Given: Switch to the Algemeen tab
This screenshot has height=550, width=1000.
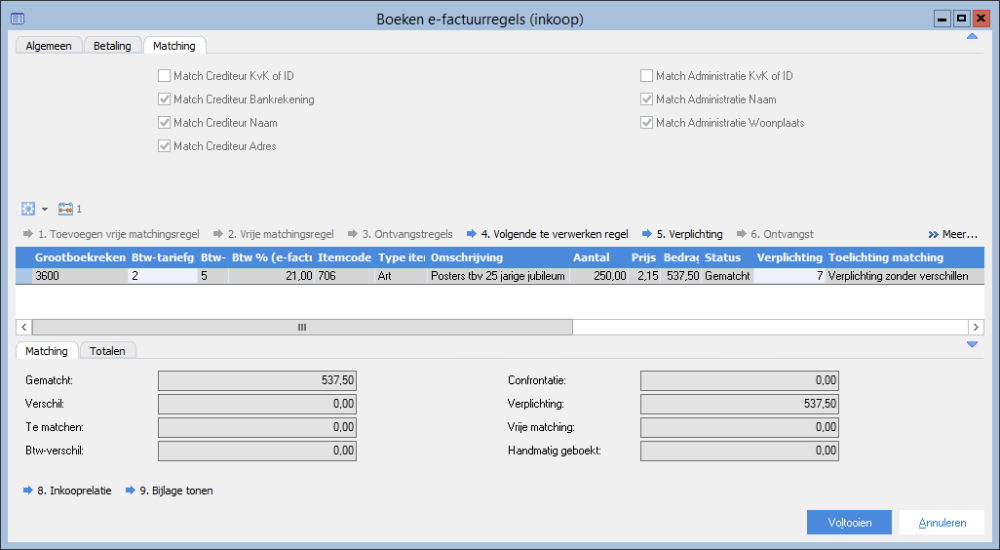Looking at the screenshot, I should click(x=48, y=46).
